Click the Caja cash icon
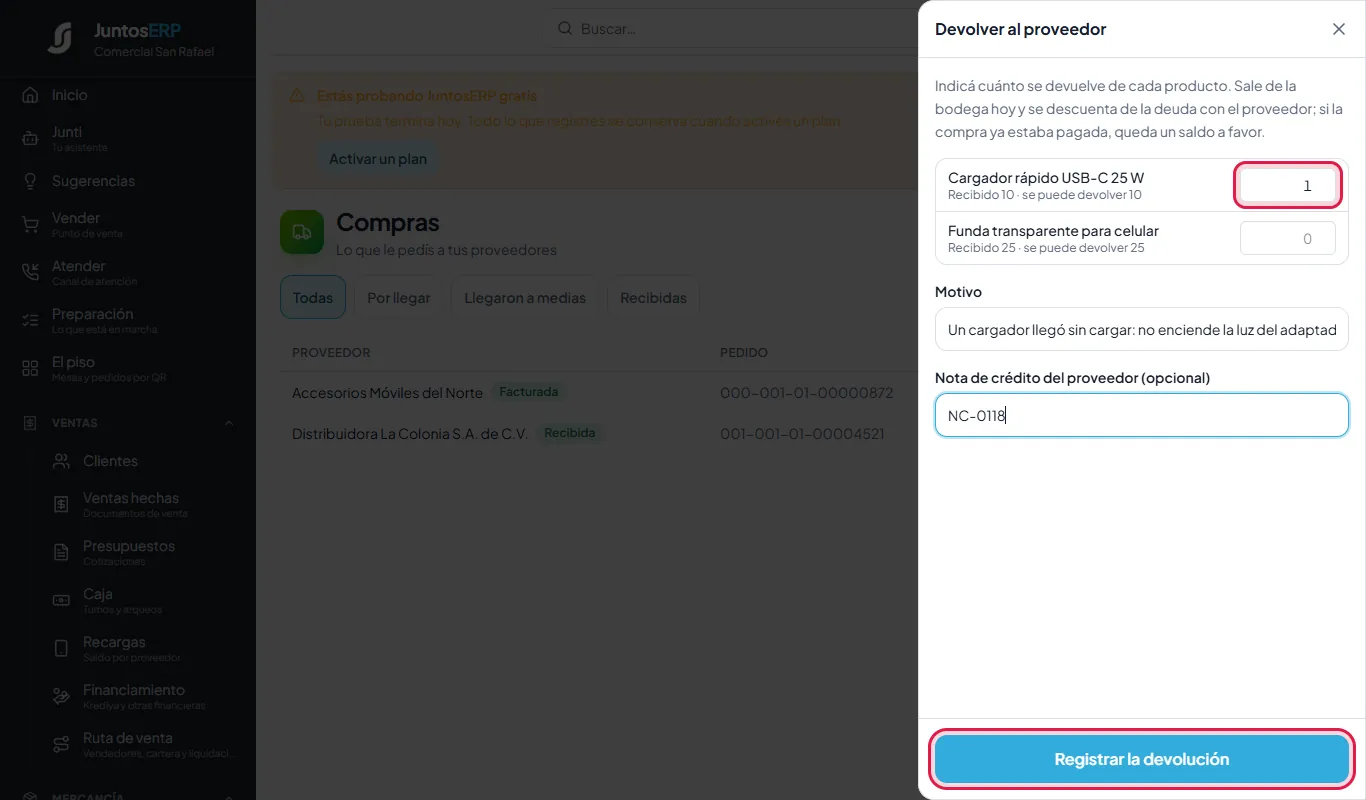The height and width of the screenshot is (800, 1366). tap(61, 600)
